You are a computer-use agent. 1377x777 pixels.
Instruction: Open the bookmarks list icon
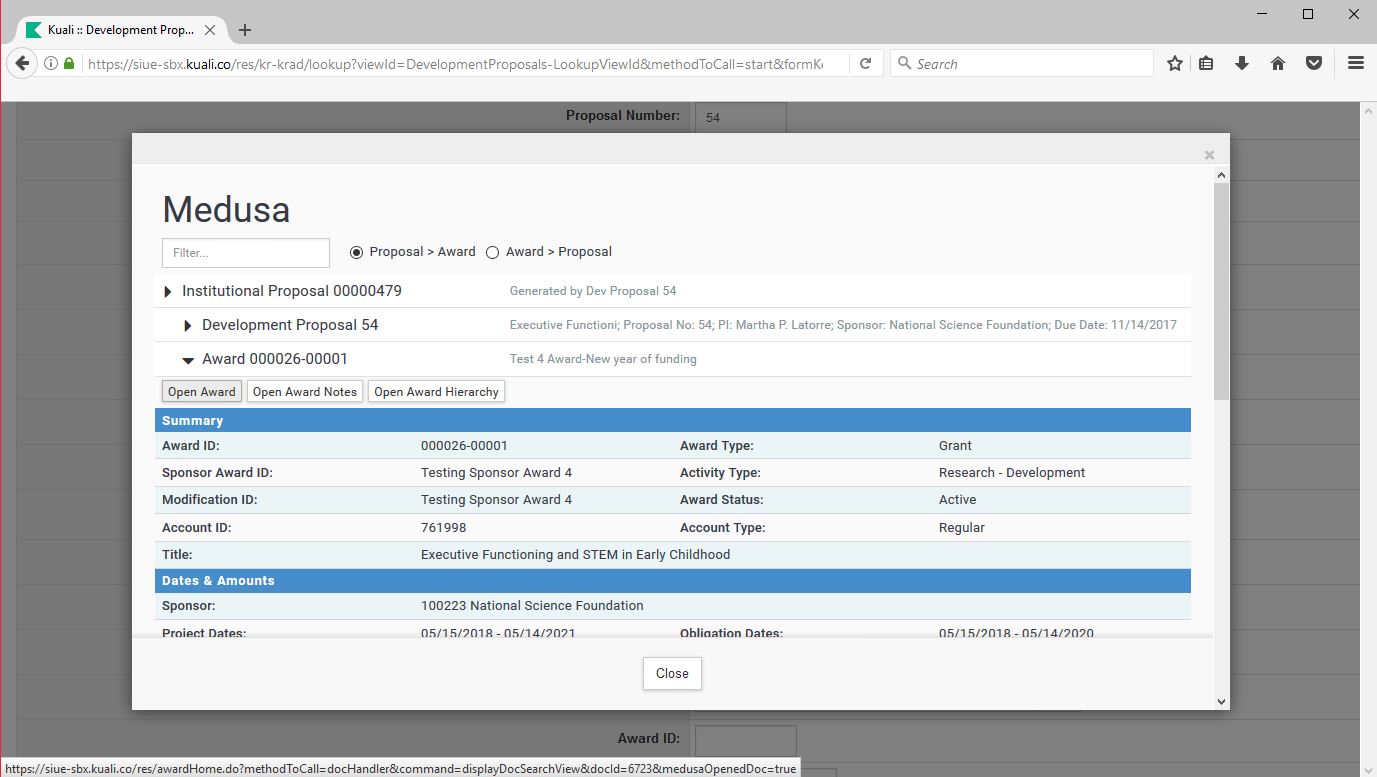(1207, 63)
